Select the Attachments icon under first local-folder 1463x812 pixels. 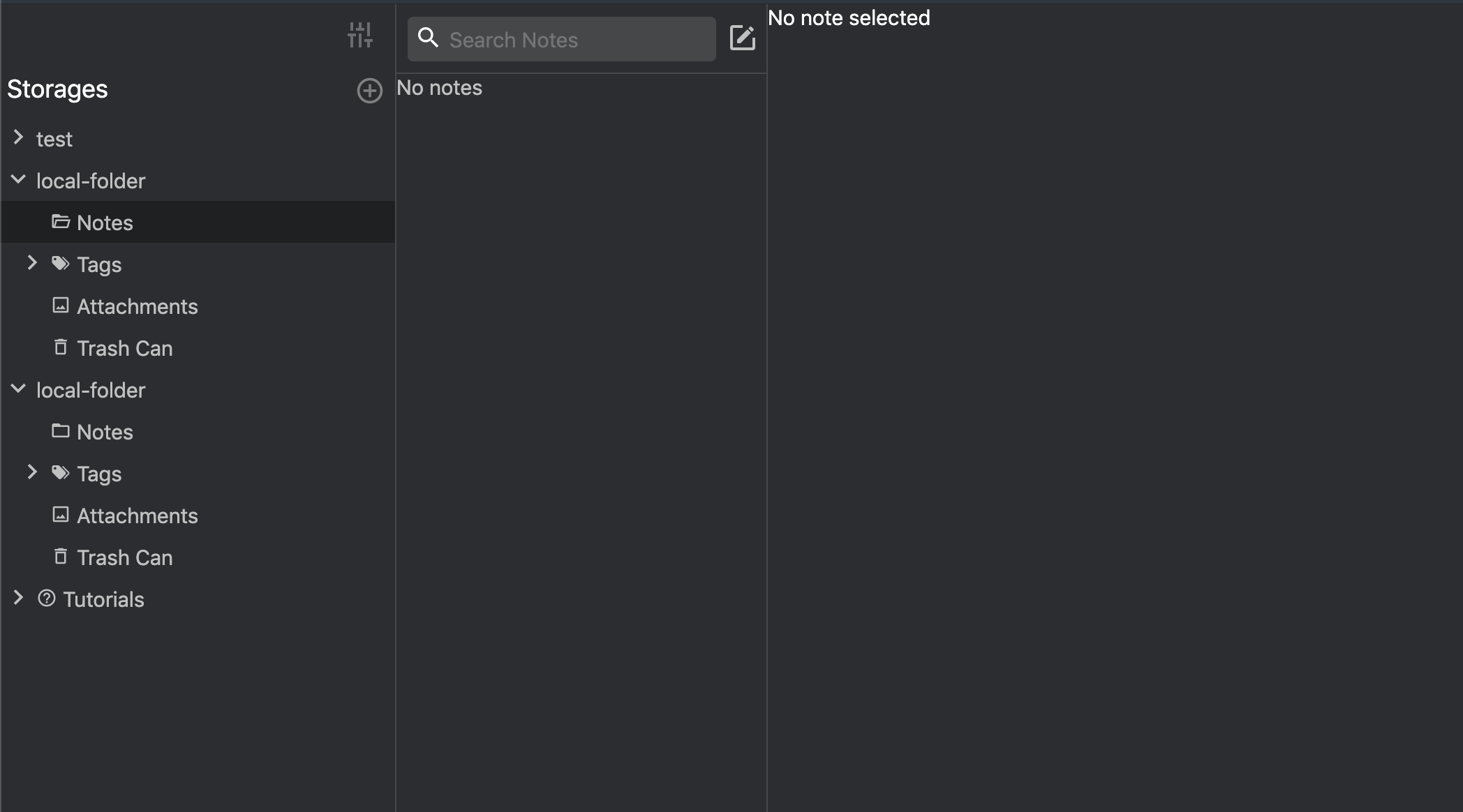pos(61,306)
